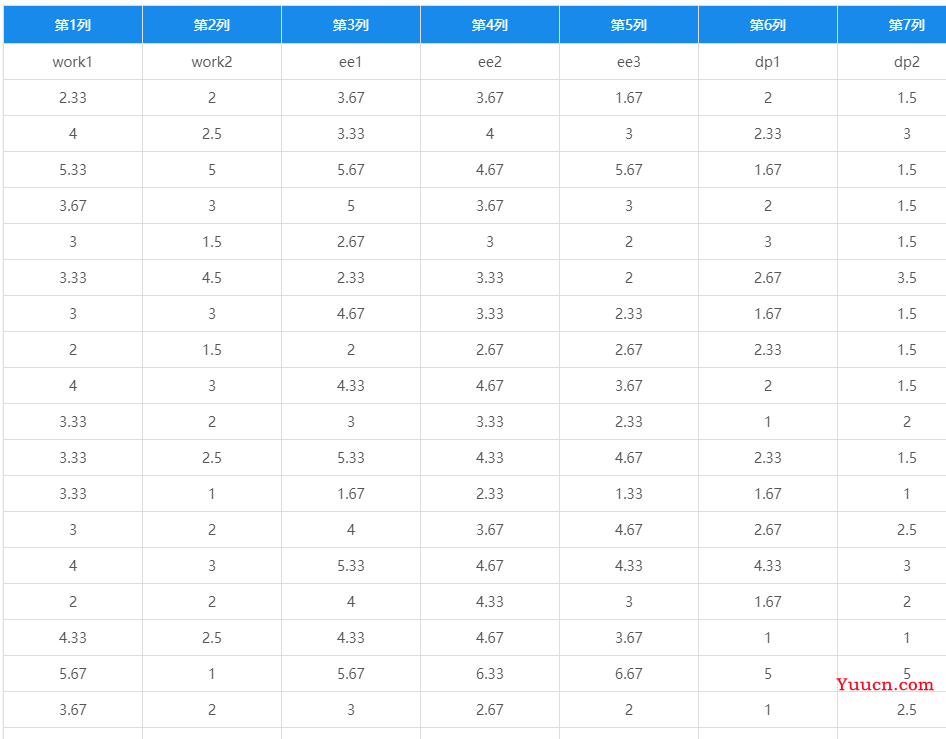946x739 pixels.
Task: Select the work1 cell
Action: click(x=73, y=62)
